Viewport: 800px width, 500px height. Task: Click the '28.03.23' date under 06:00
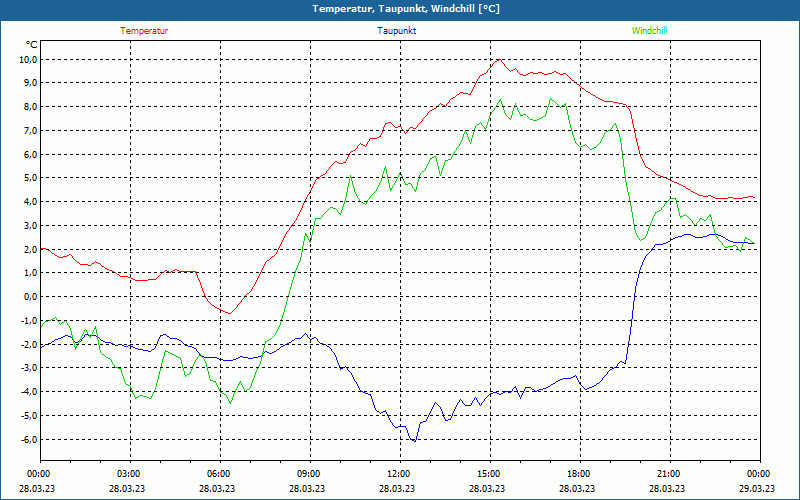217,488
